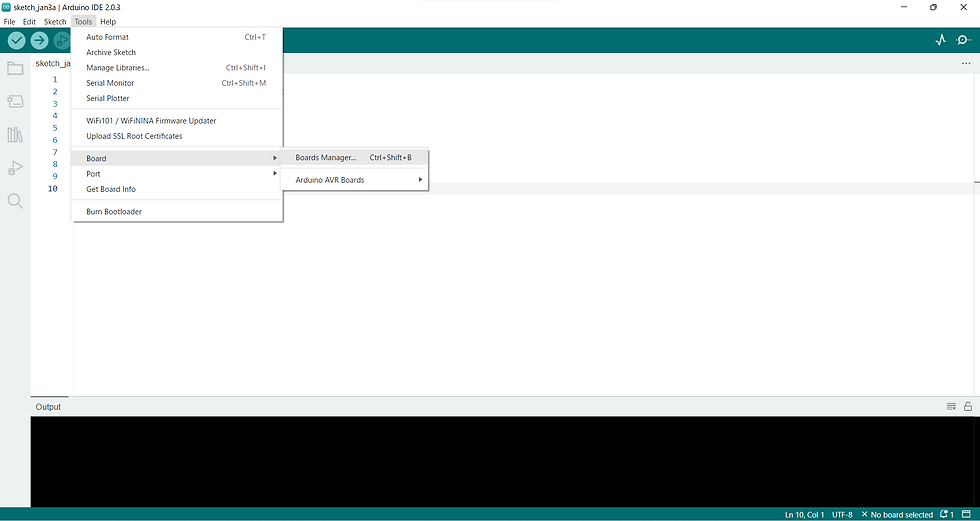
Task: Open Manage Libraries...
Action: (178, 68)
